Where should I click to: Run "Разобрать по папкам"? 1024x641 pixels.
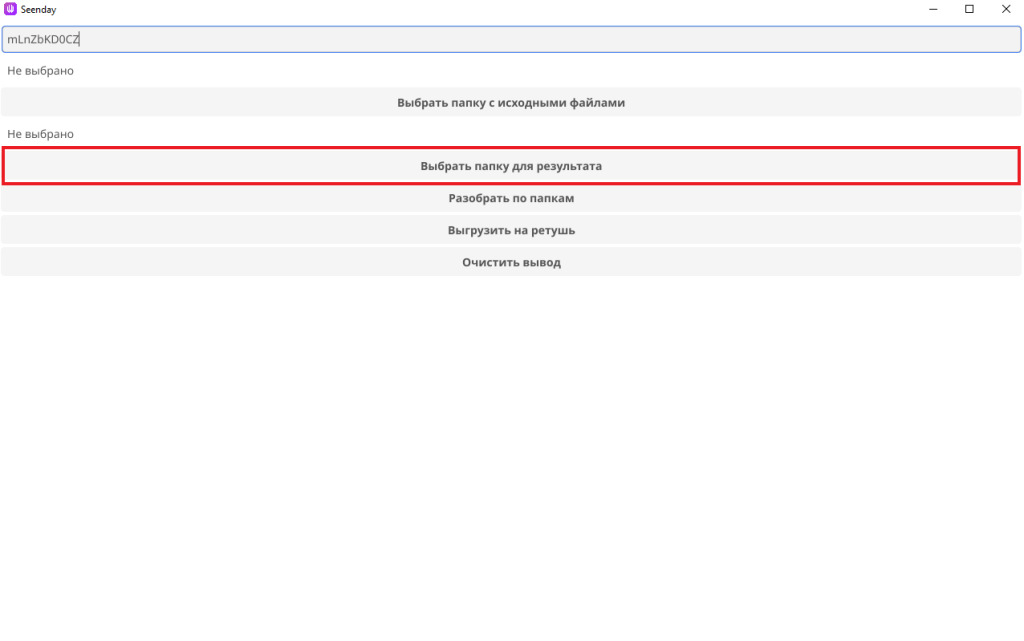(x=511, y=198)
